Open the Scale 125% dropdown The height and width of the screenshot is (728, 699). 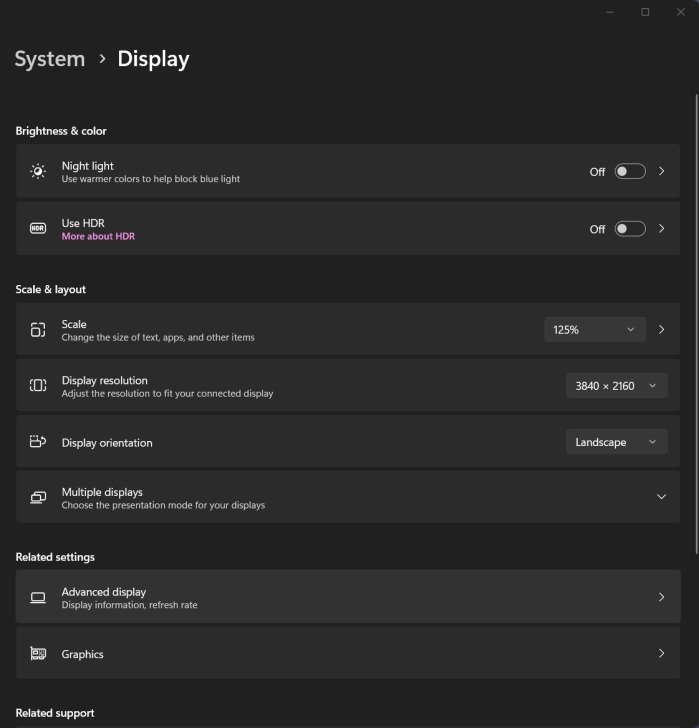point(594,329)
